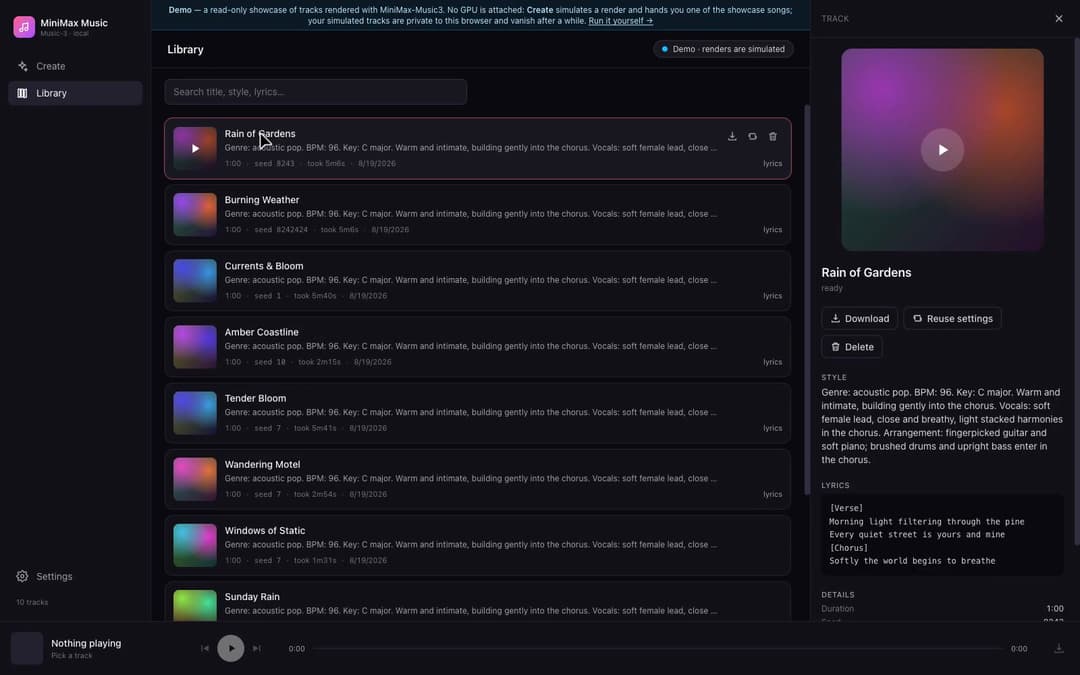Click the playback progress bar

658,648
